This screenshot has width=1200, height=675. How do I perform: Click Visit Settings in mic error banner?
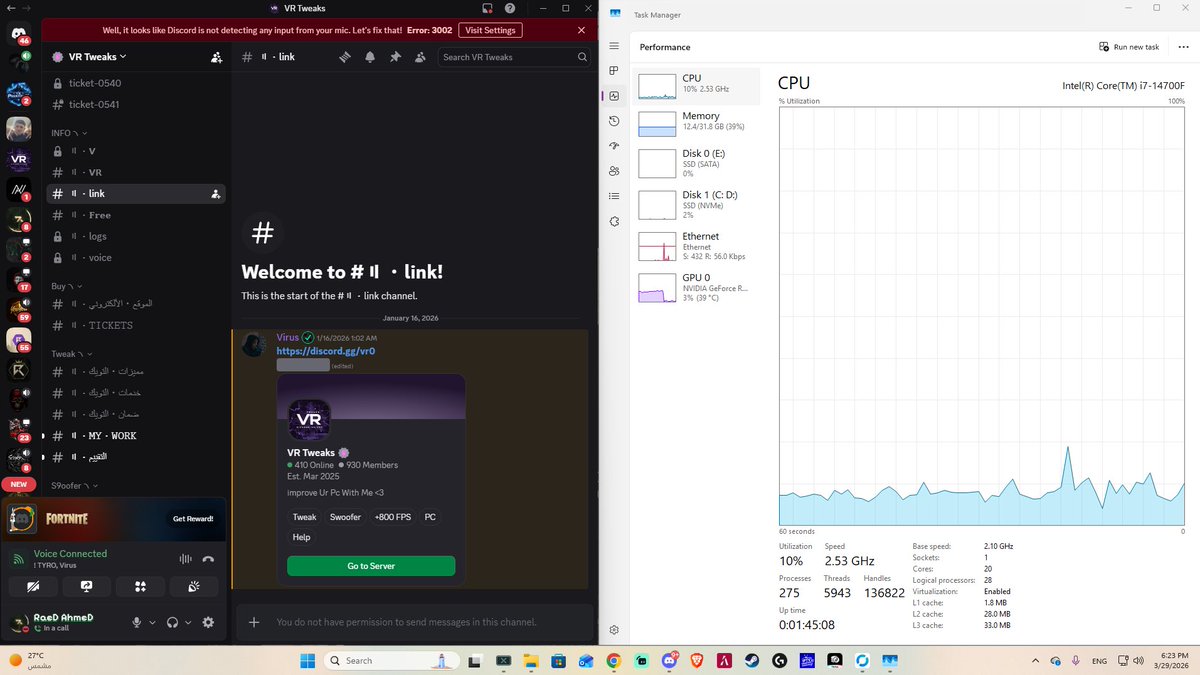491,30
